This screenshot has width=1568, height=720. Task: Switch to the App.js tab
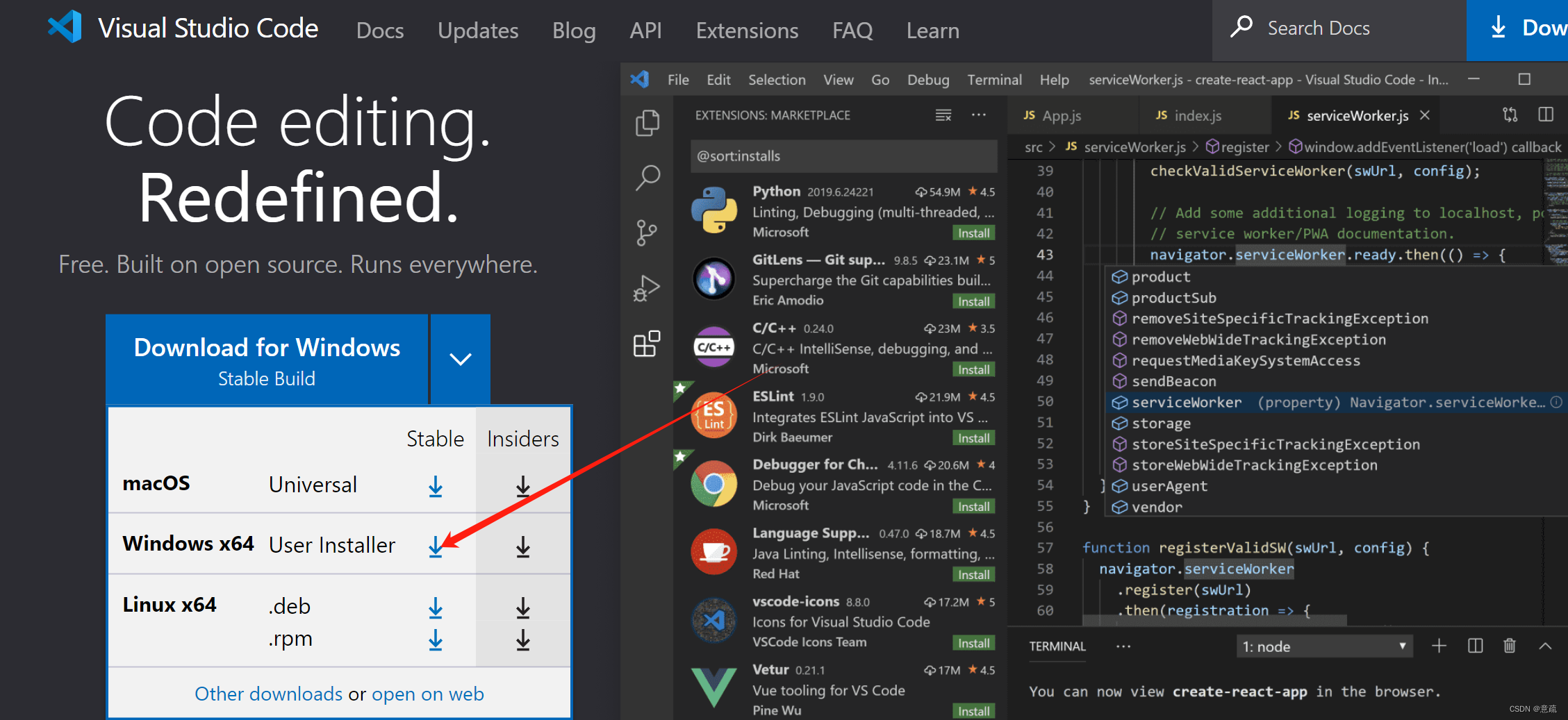pyautogui.click(x=1073, y=115)
